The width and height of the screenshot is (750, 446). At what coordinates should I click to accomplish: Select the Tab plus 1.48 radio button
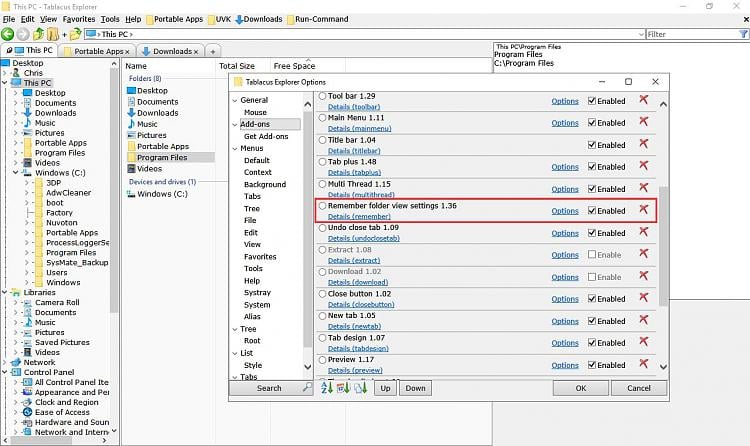tap(322, 162)
